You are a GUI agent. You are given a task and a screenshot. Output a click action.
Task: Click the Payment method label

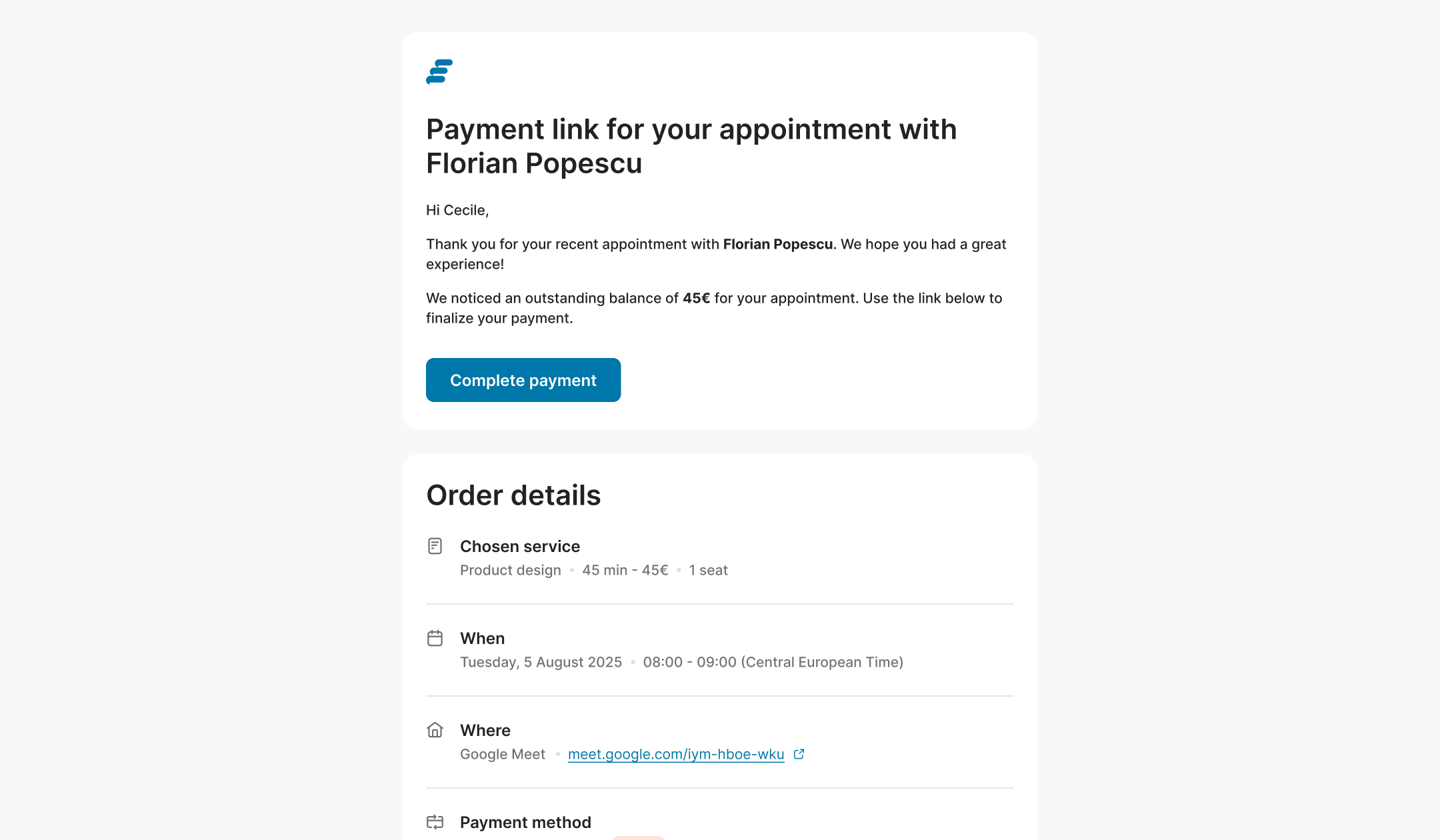[x=525, y=822]
